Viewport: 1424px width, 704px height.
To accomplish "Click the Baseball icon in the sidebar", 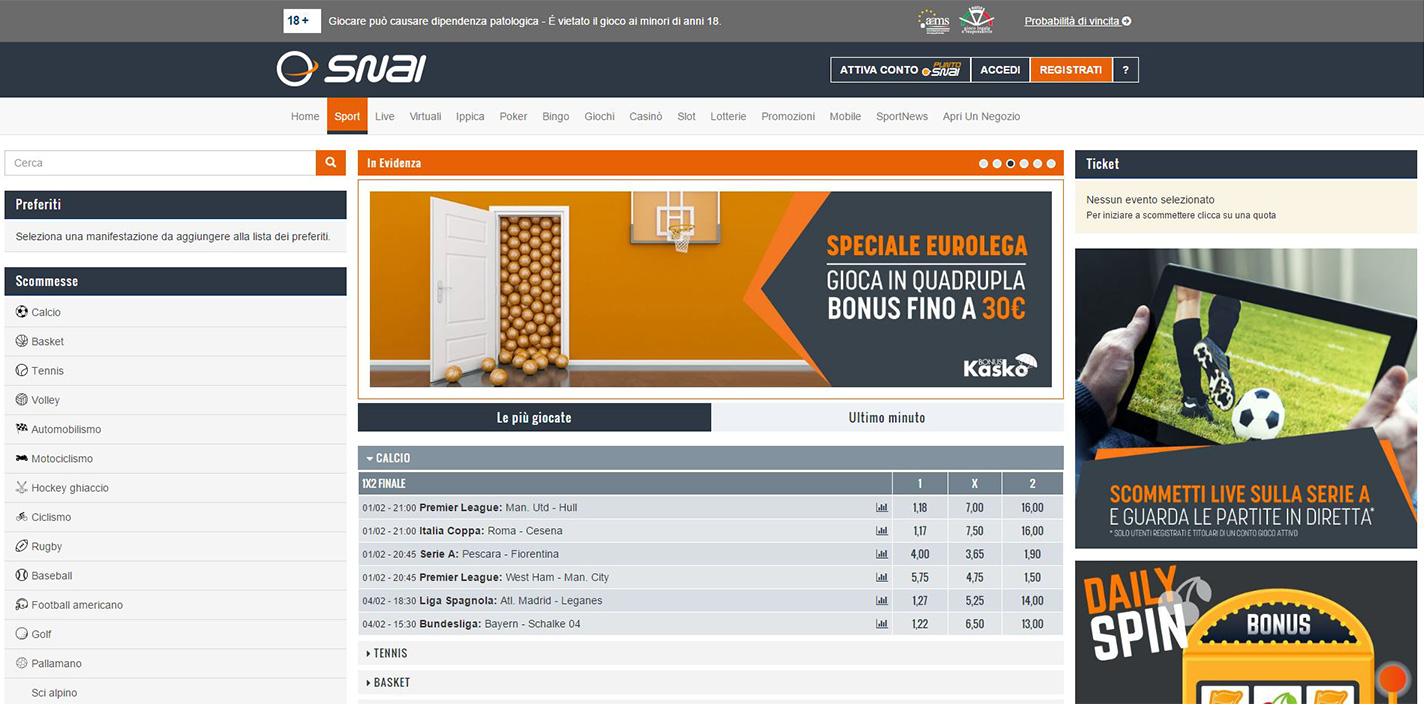I will pyautogui.click(x=22, y=575).
